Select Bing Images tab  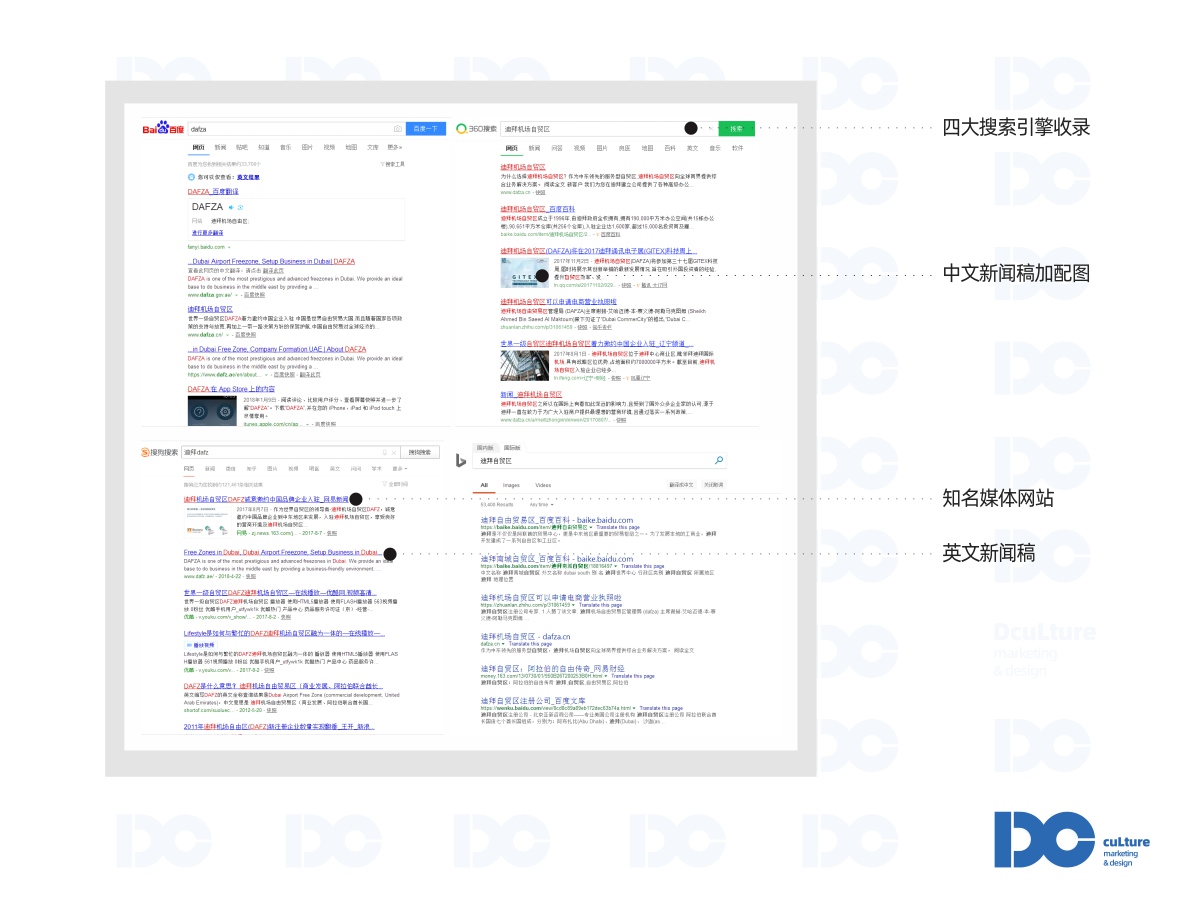[511, 485]
